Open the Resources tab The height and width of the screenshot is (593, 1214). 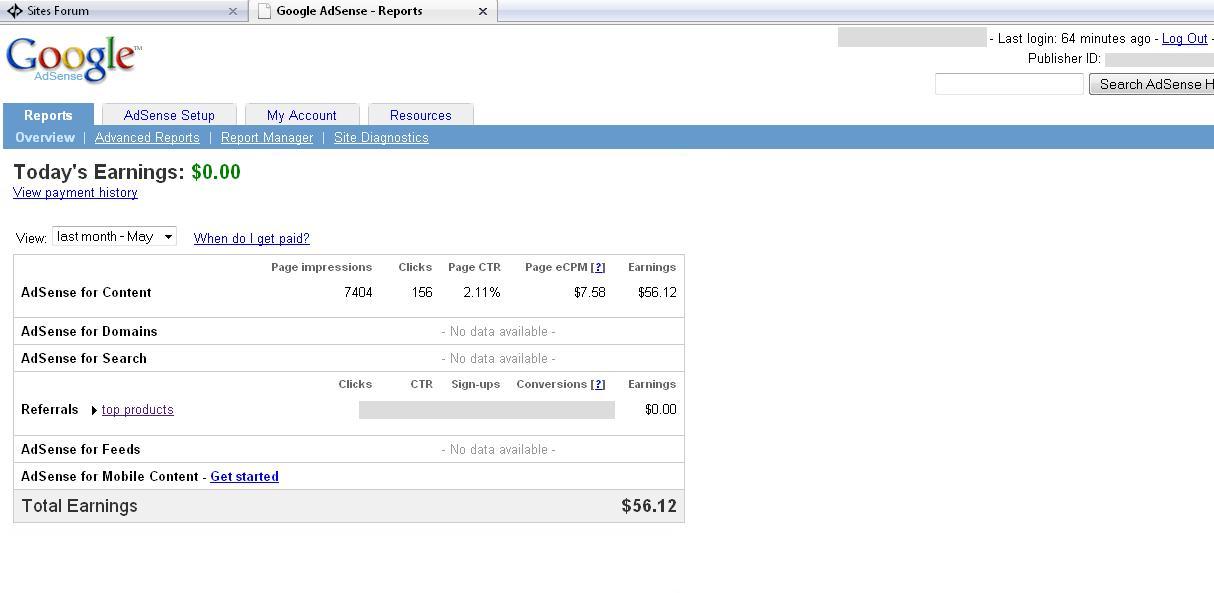click(x=421, y=115)
